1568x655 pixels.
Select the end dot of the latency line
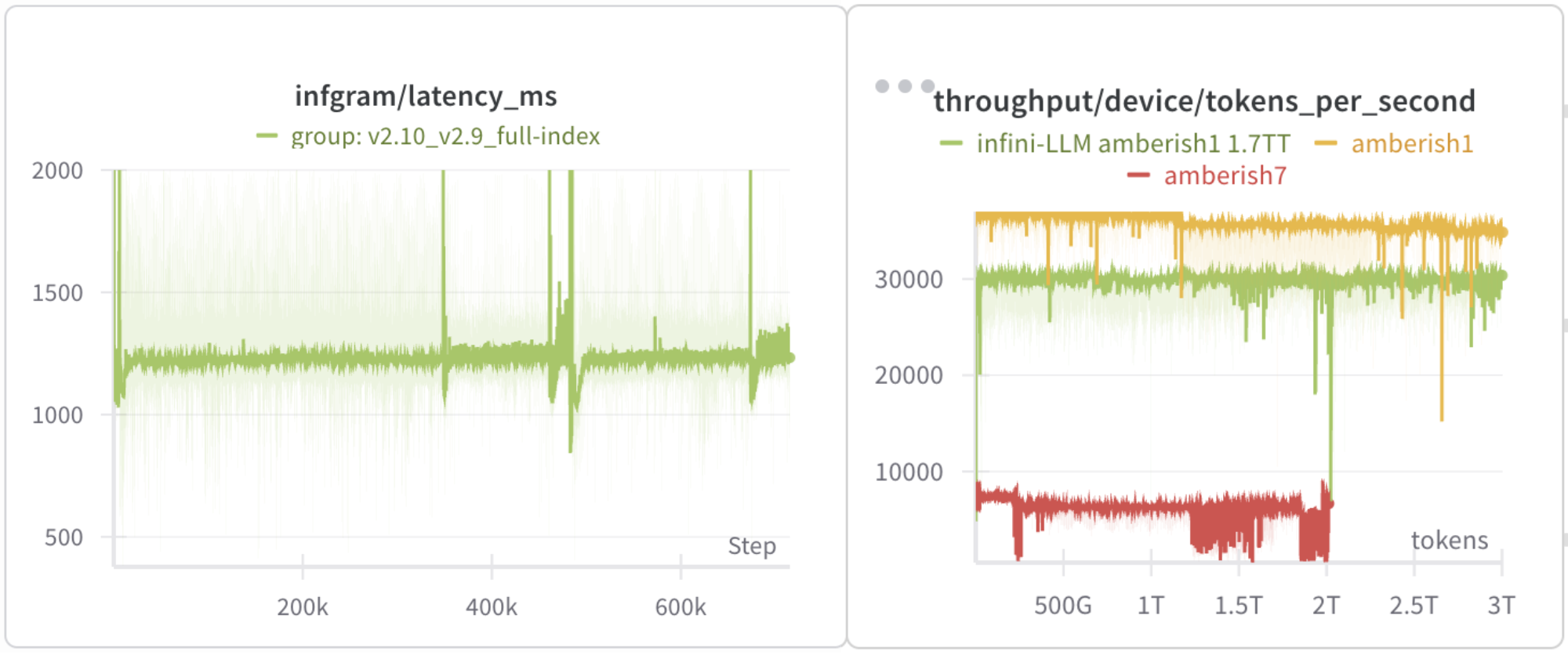[x=790, y=358]
